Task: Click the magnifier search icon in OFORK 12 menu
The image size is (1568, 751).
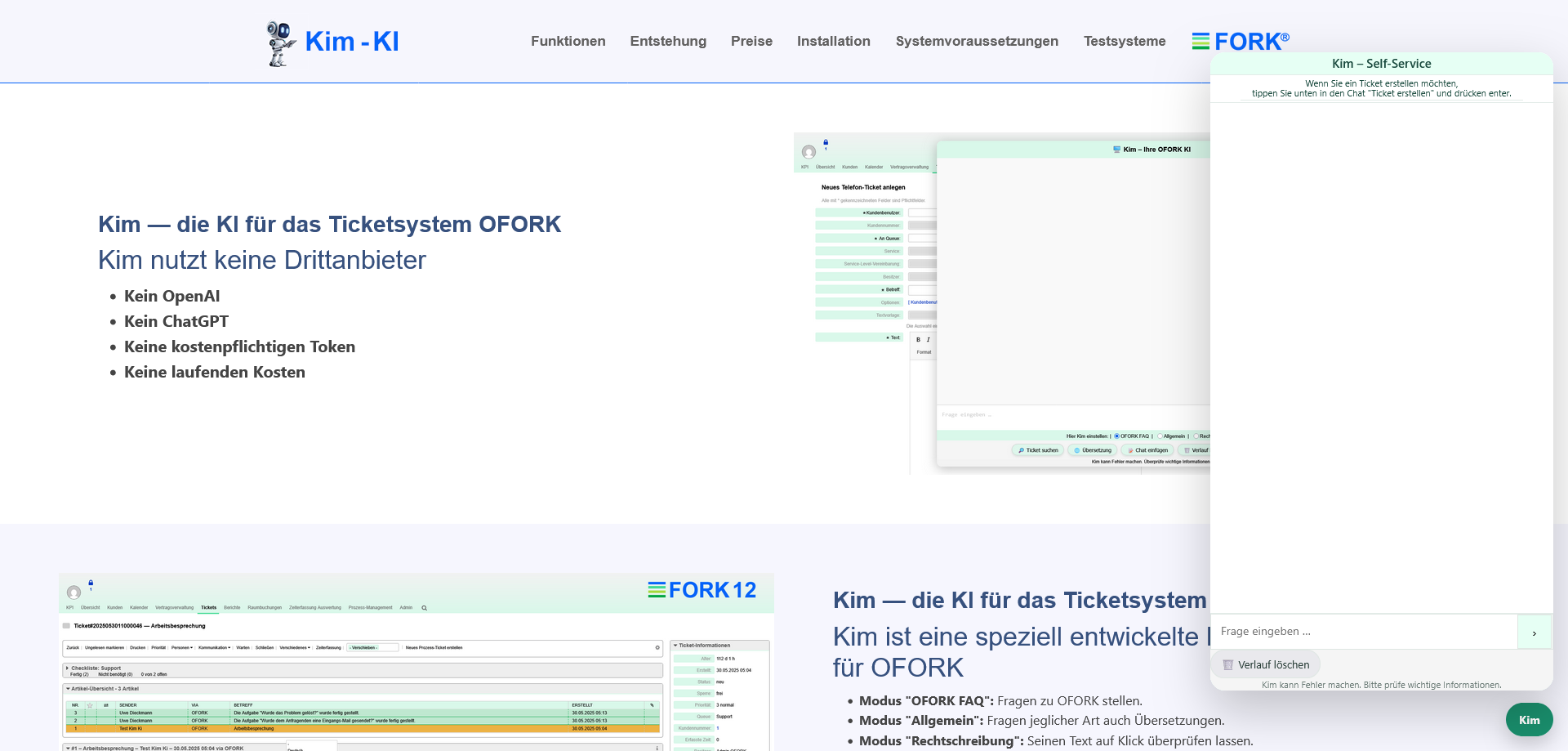Action: pos(425,608)
